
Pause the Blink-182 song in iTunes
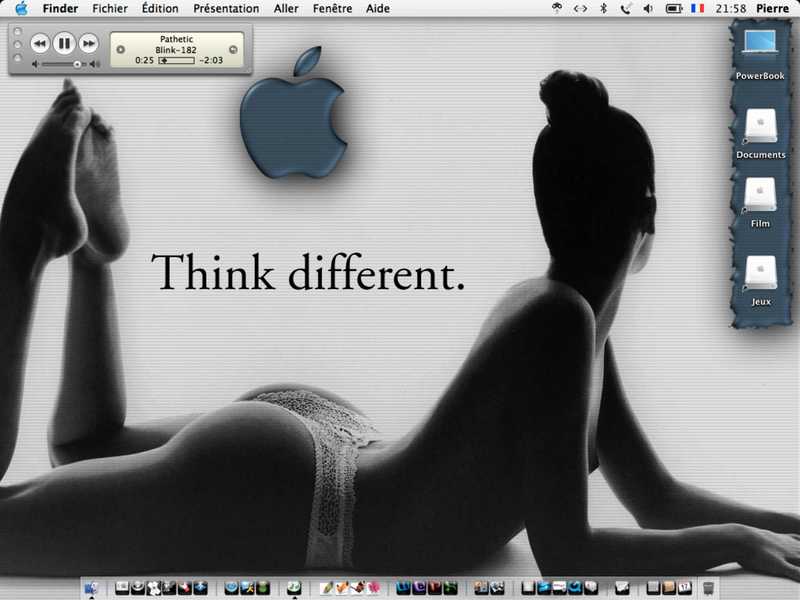pyautogui.click(x=64, y=43)
